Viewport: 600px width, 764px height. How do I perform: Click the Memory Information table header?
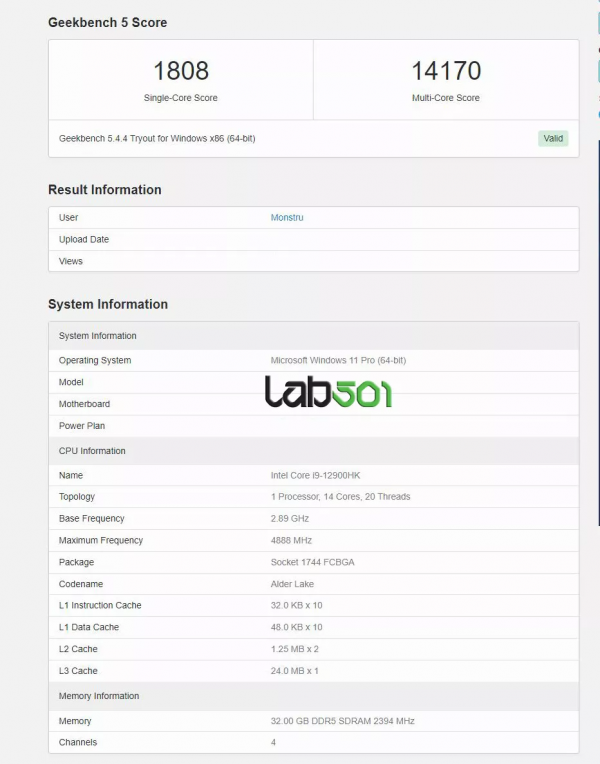[99, 696]
